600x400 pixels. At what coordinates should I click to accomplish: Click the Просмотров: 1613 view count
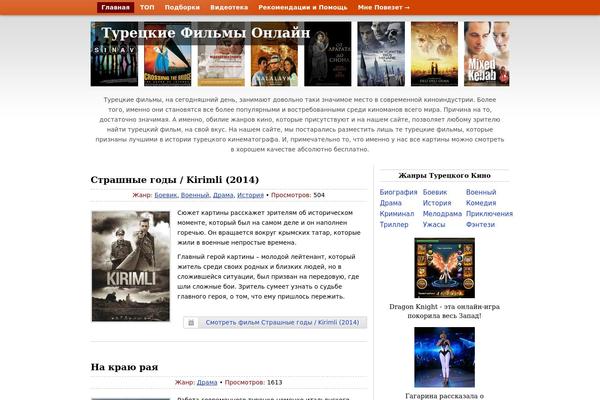click(253, 382)
